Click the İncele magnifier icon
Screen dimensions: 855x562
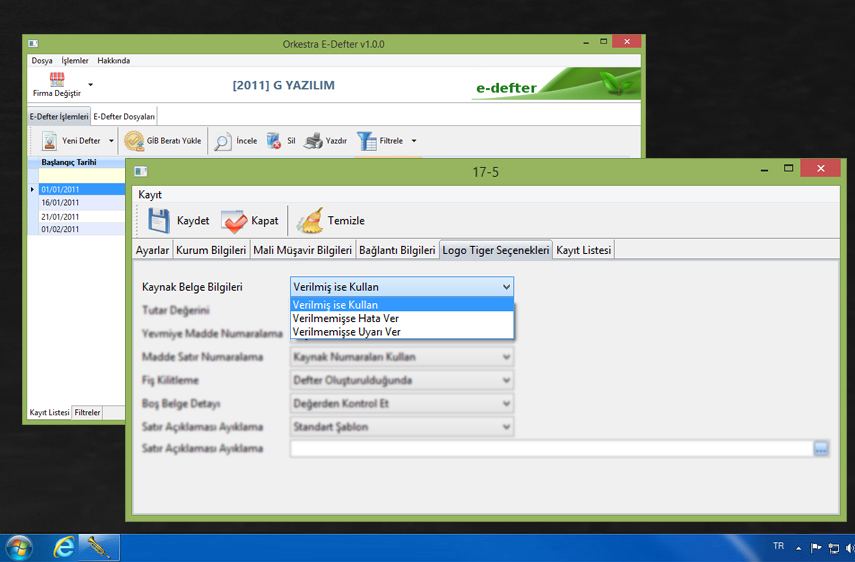coord(222,142)
